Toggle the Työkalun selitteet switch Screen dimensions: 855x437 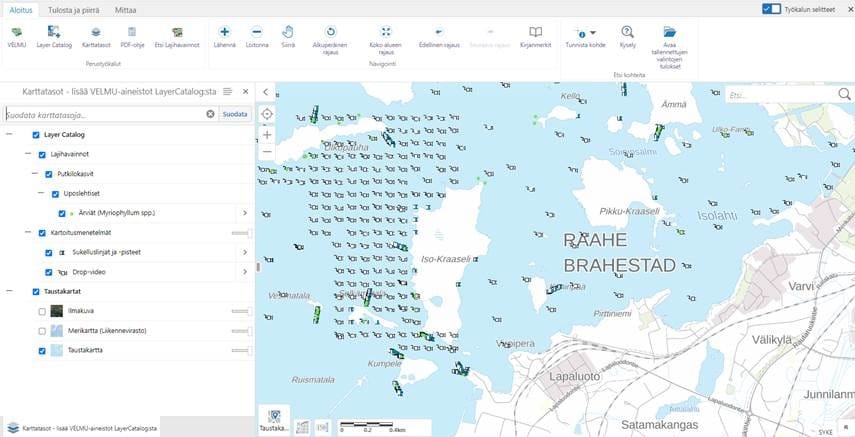point(771,9)
